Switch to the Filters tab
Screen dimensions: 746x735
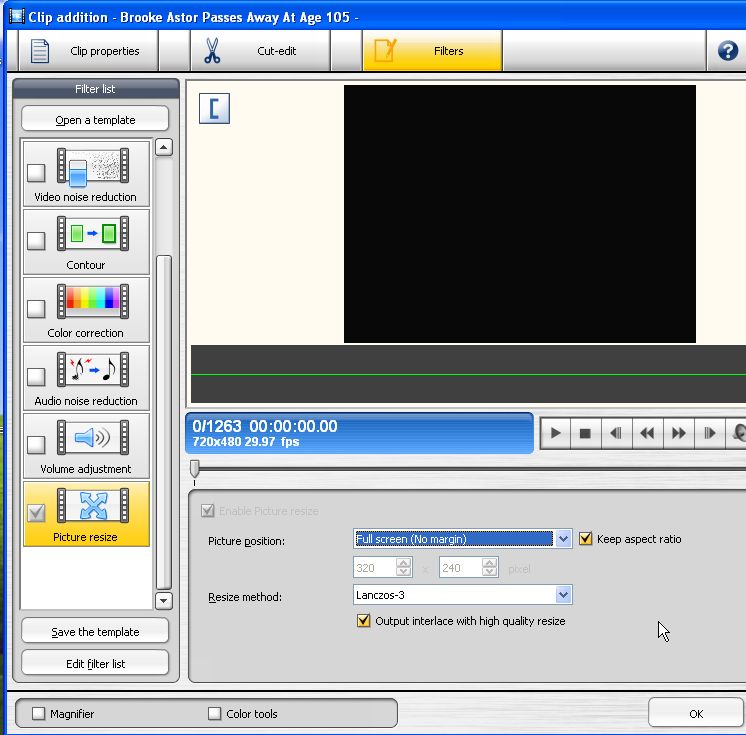click(x=432, y=51)
